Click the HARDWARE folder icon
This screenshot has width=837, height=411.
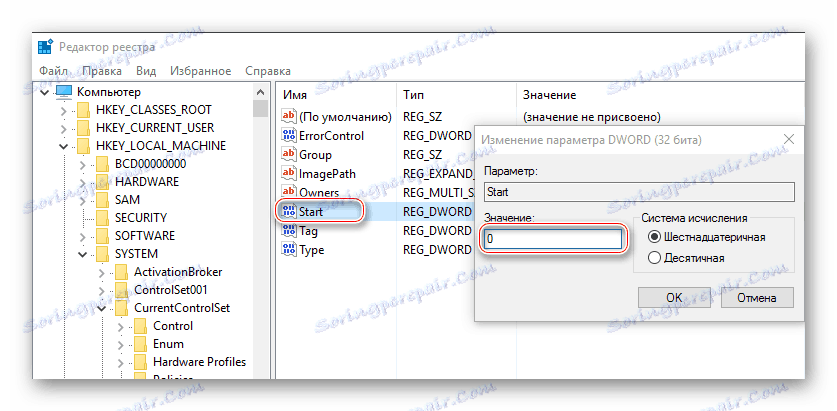pyautogui.click(x=102, y=182)
